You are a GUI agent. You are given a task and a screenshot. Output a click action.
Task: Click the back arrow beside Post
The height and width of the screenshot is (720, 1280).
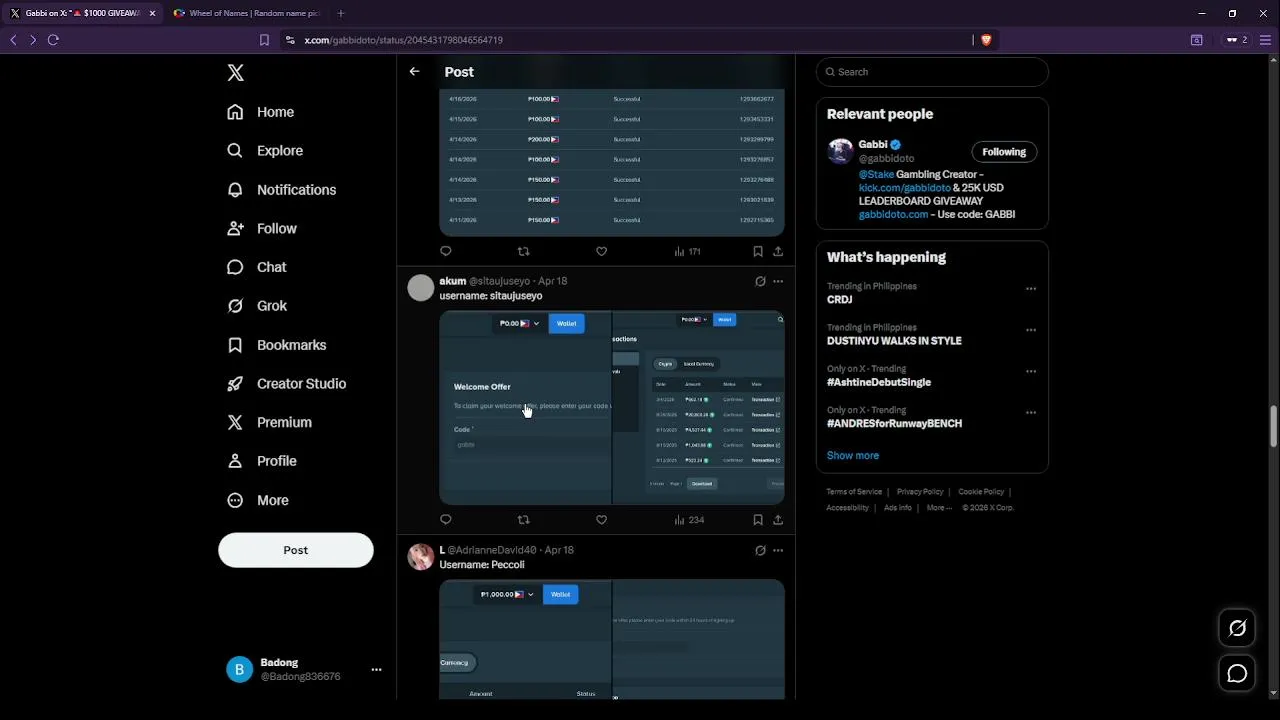414,72
